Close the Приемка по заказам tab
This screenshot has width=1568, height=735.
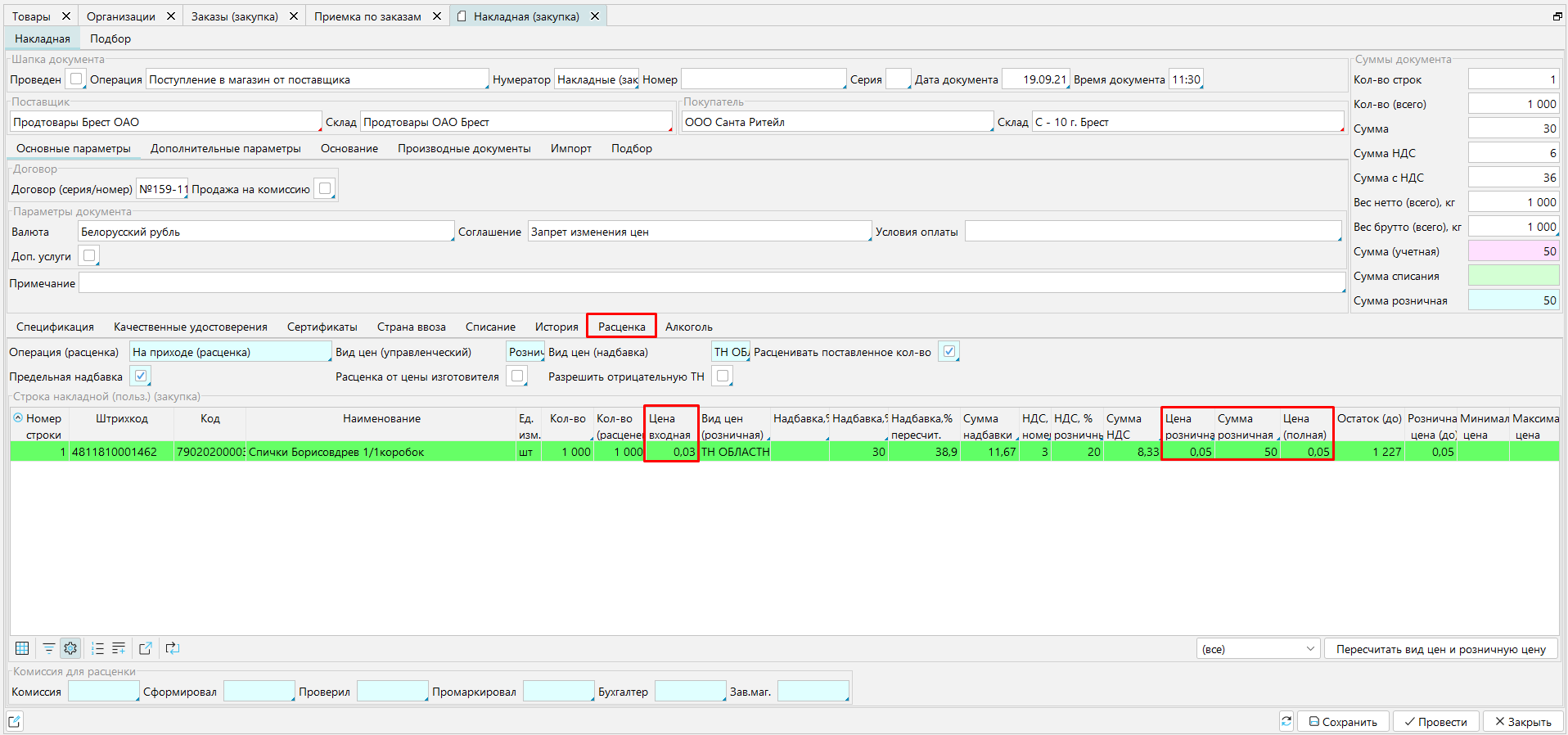(437, 16)
